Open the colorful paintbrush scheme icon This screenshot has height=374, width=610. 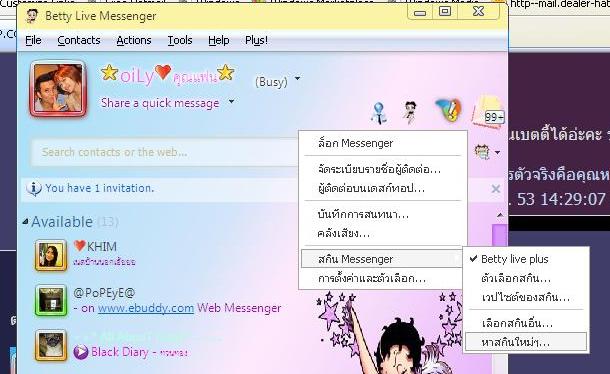tap(448, 110)
